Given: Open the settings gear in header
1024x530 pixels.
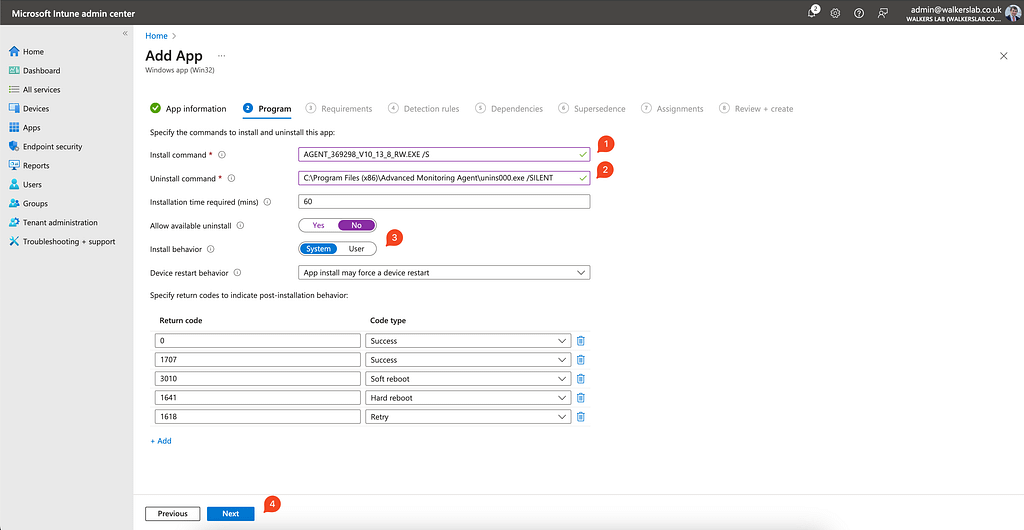Looking at the screenshot, I should pos(835,13).
